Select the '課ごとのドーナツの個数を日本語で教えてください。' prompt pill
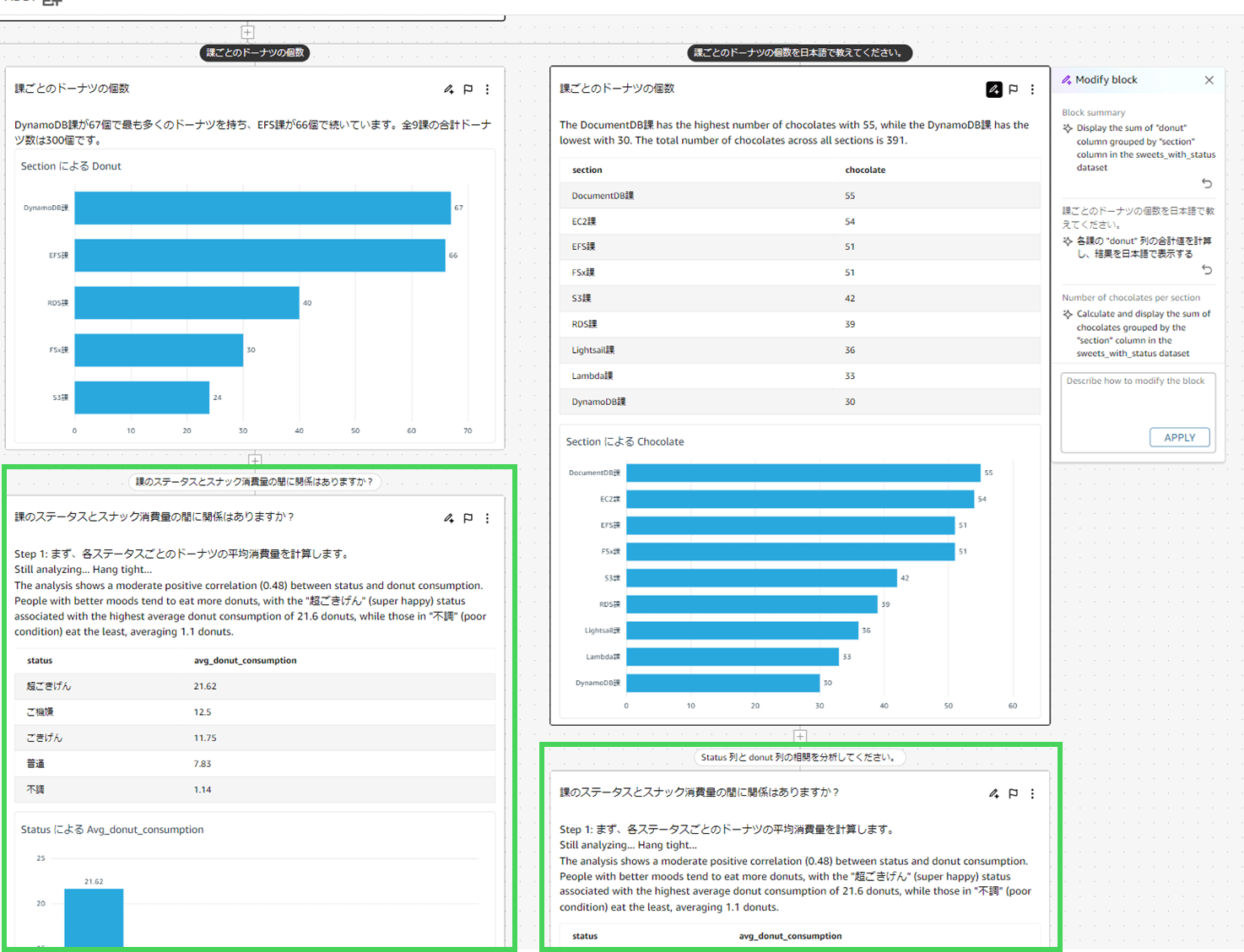 tap(799, 52)
